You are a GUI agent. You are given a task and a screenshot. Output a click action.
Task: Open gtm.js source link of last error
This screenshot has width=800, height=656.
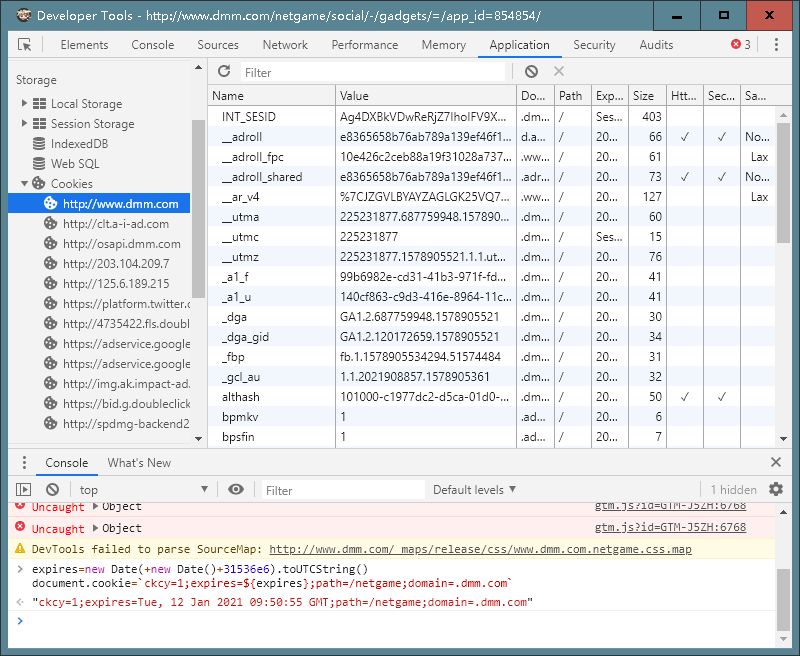pos(670,527)
